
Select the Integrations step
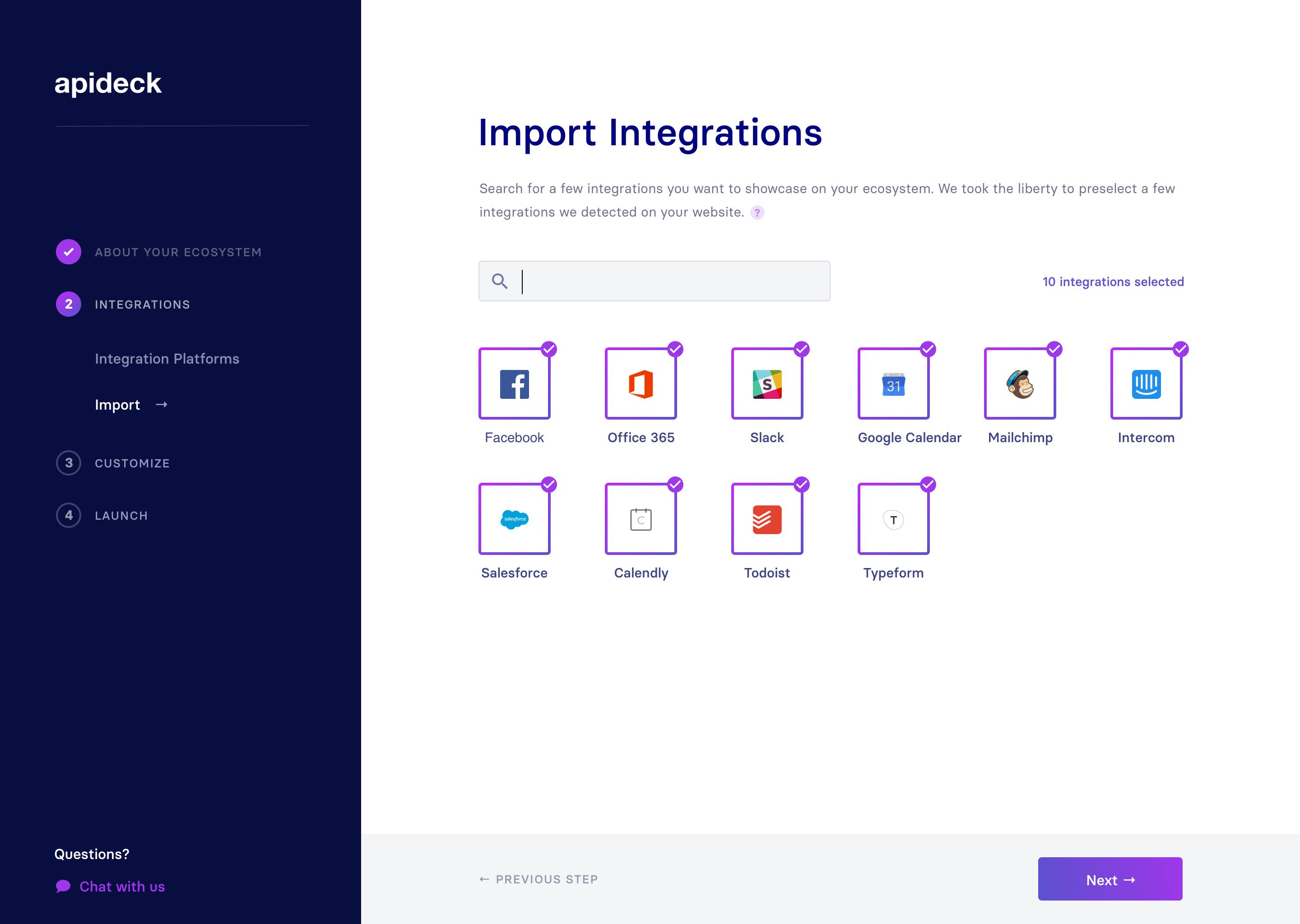[142, 305]
